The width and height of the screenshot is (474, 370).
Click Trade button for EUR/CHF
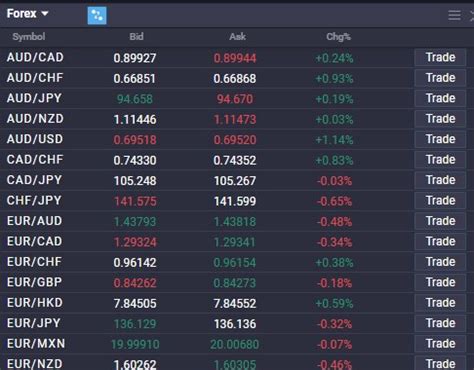click(x=440, y=262)
